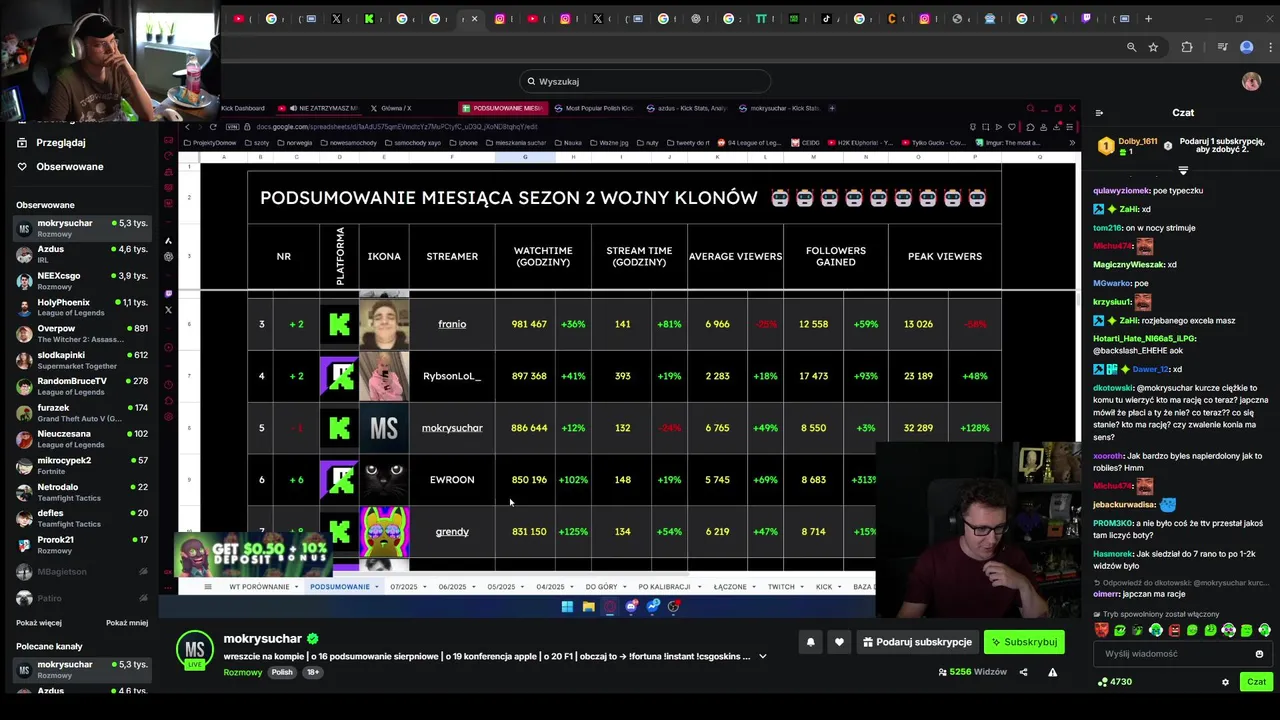
Task: Click the green Czat send button
Action: coord(1256,682)
